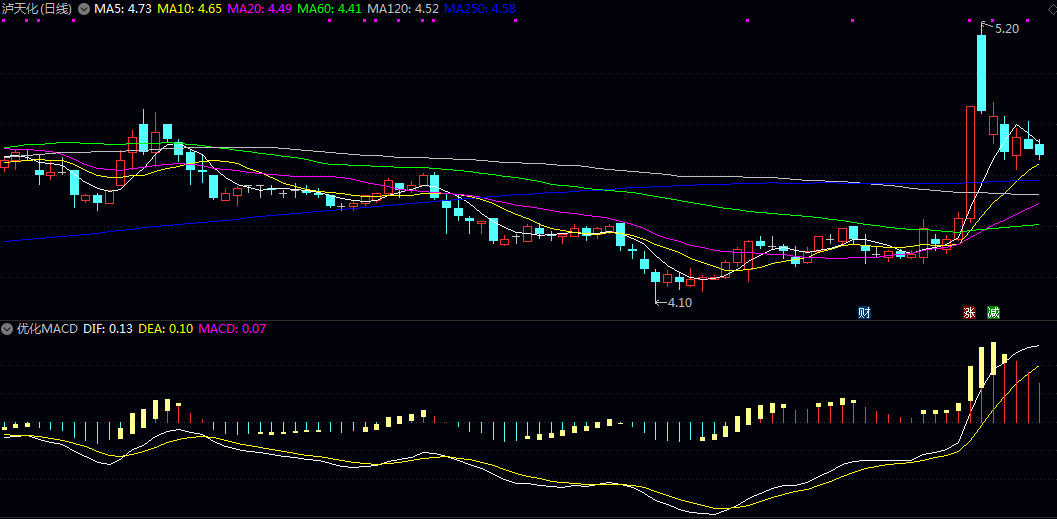Select the green MA60 average label
This screenshot has height=519, width=1057.
click(332, 9)
